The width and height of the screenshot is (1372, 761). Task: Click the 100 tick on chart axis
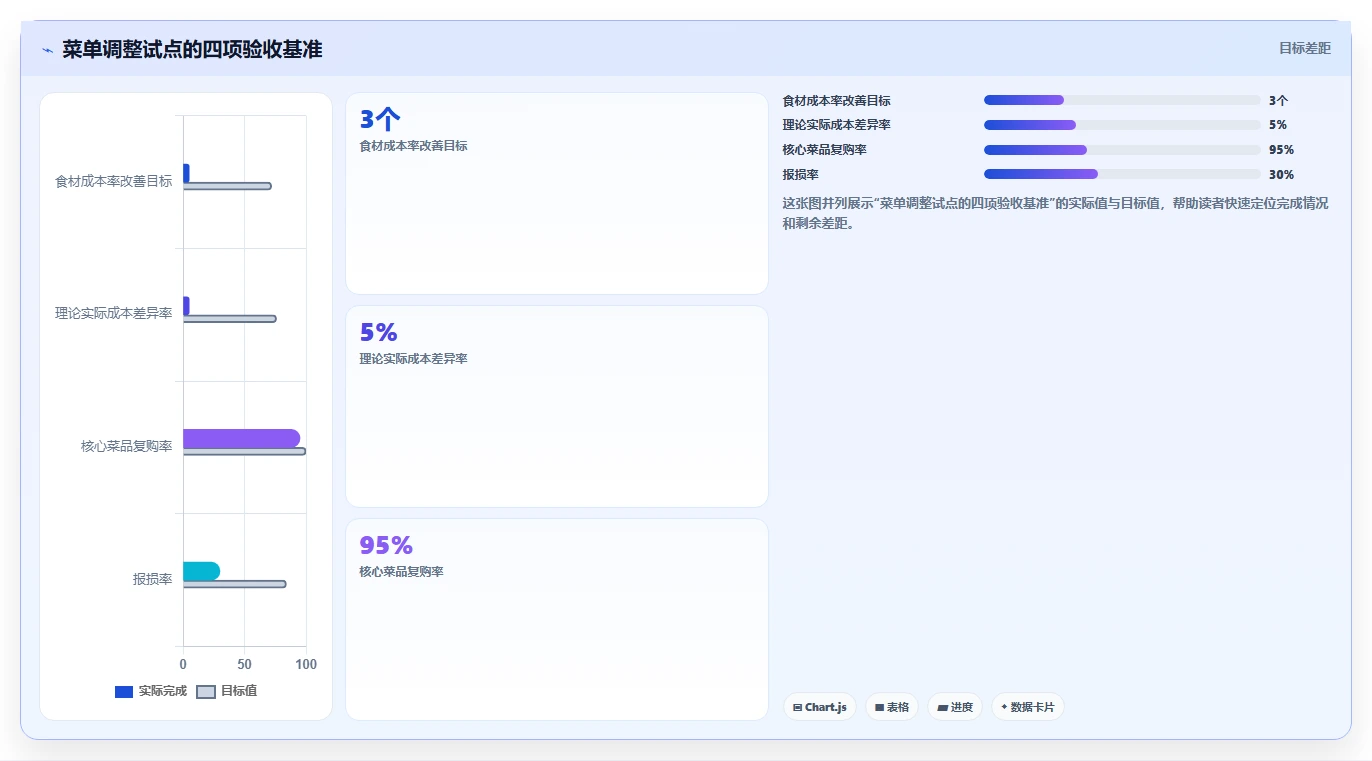point(306,665)
